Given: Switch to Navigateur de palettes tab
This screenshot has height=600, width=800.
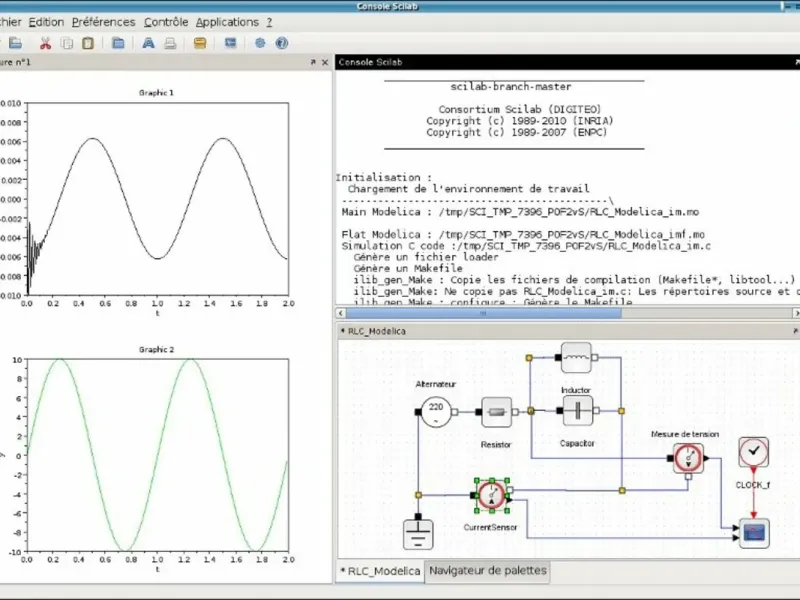Looking at the screenshot, I should 487,570.
